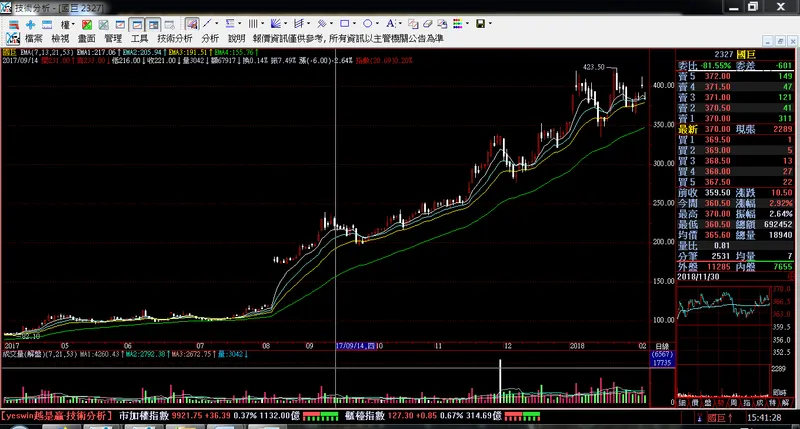Click the 17/09/14 date marker on the time axis
800x429 pixels.
click(x=355, y=346)
